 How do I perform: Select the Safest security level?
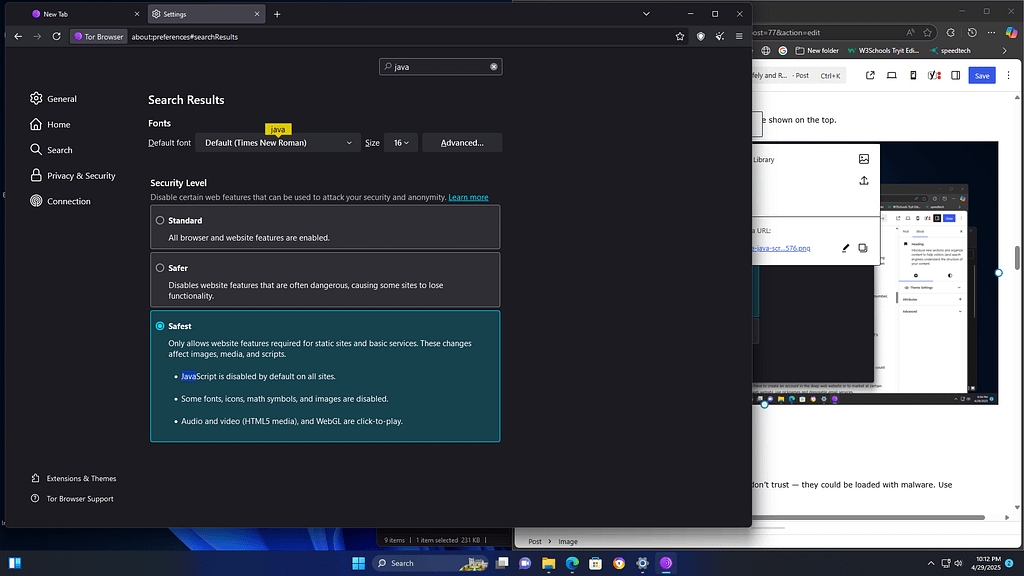pyautogui.click(x=160, y=326)
